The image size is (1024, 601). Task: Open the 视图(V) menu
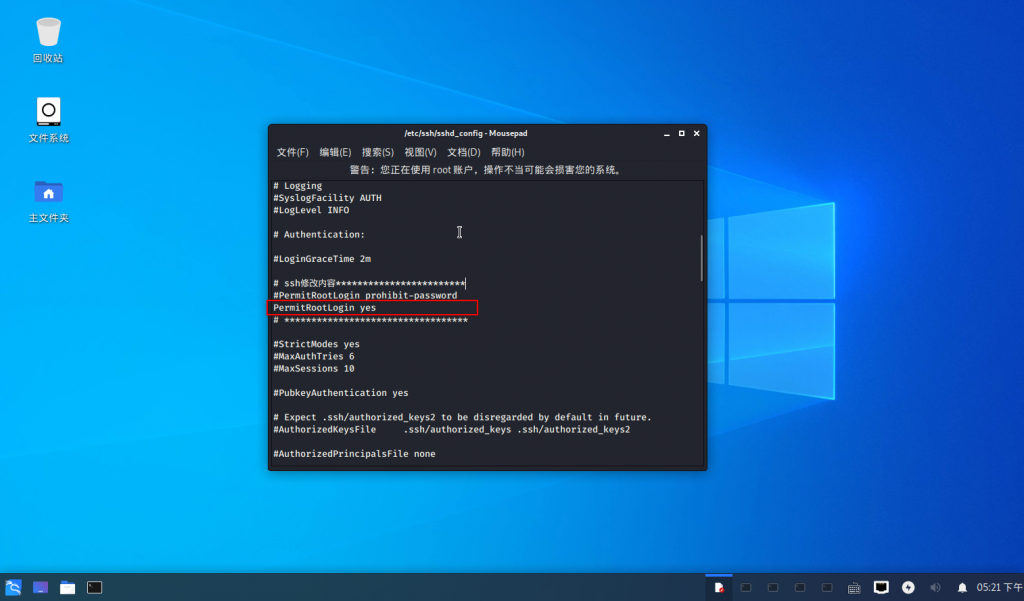(420, 152)
